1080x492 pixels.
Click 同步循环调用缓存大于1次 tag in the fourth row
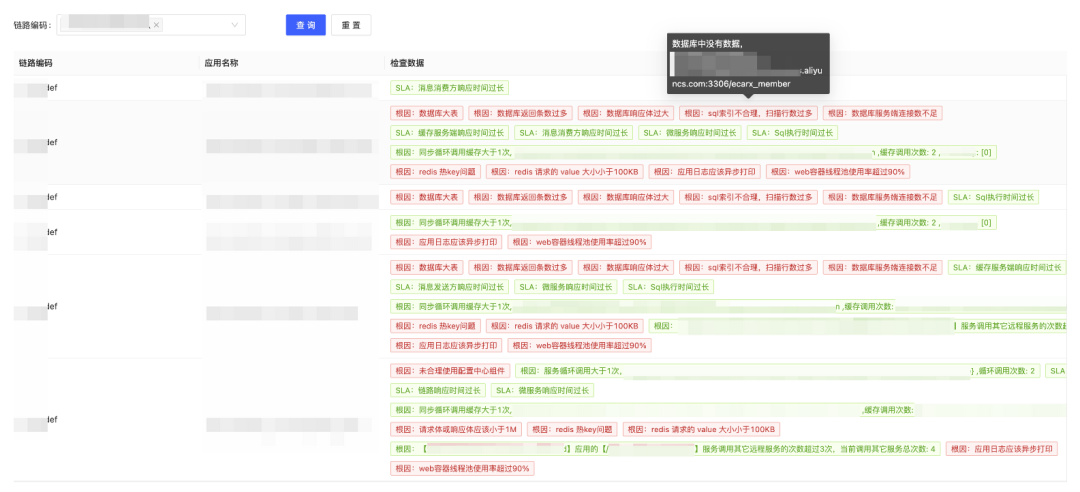point(693,223)
